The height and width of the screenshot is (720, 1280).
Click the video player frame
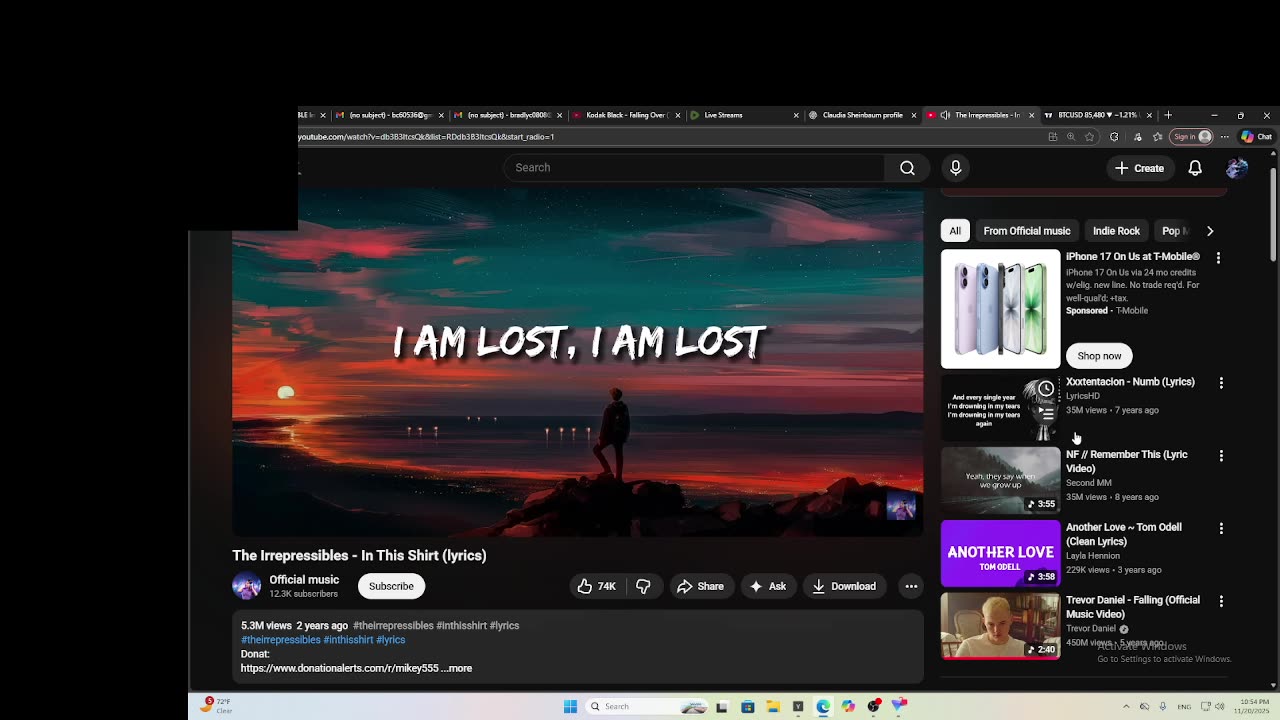[578, 363]
